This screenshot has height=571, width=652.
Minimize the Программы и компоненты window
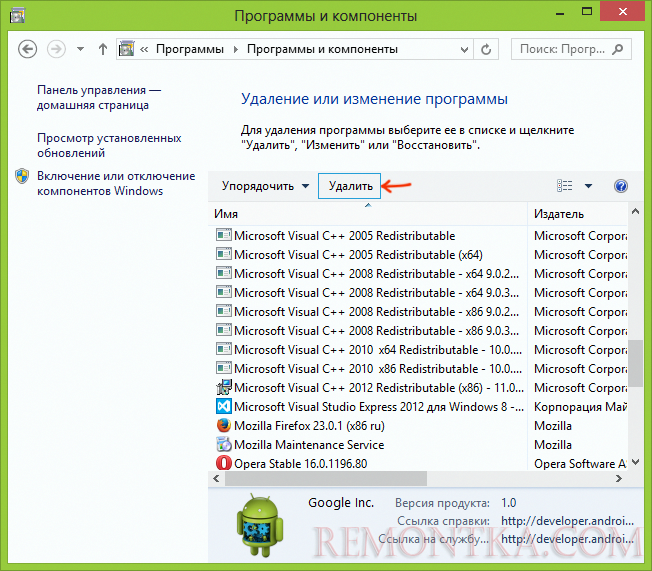560,12
